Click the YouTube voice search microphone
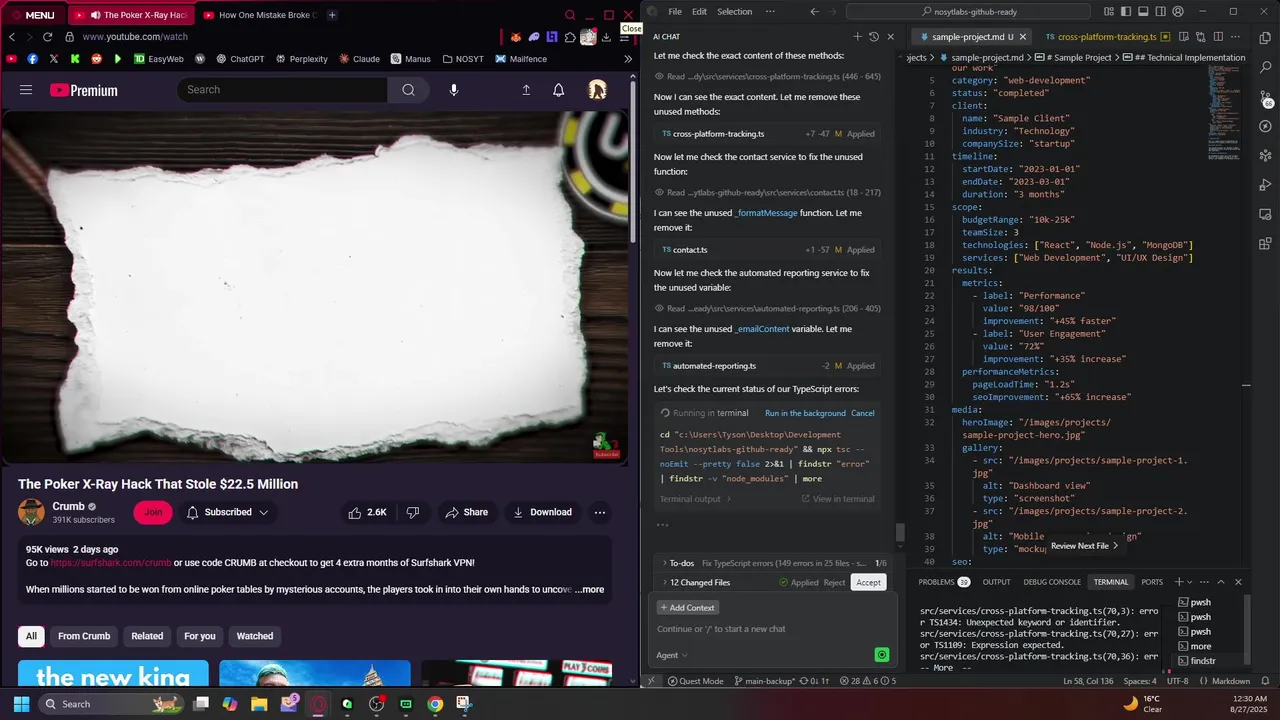This screenshot has width=1280, height=720. pyautogui.click(x=453, y=90)
